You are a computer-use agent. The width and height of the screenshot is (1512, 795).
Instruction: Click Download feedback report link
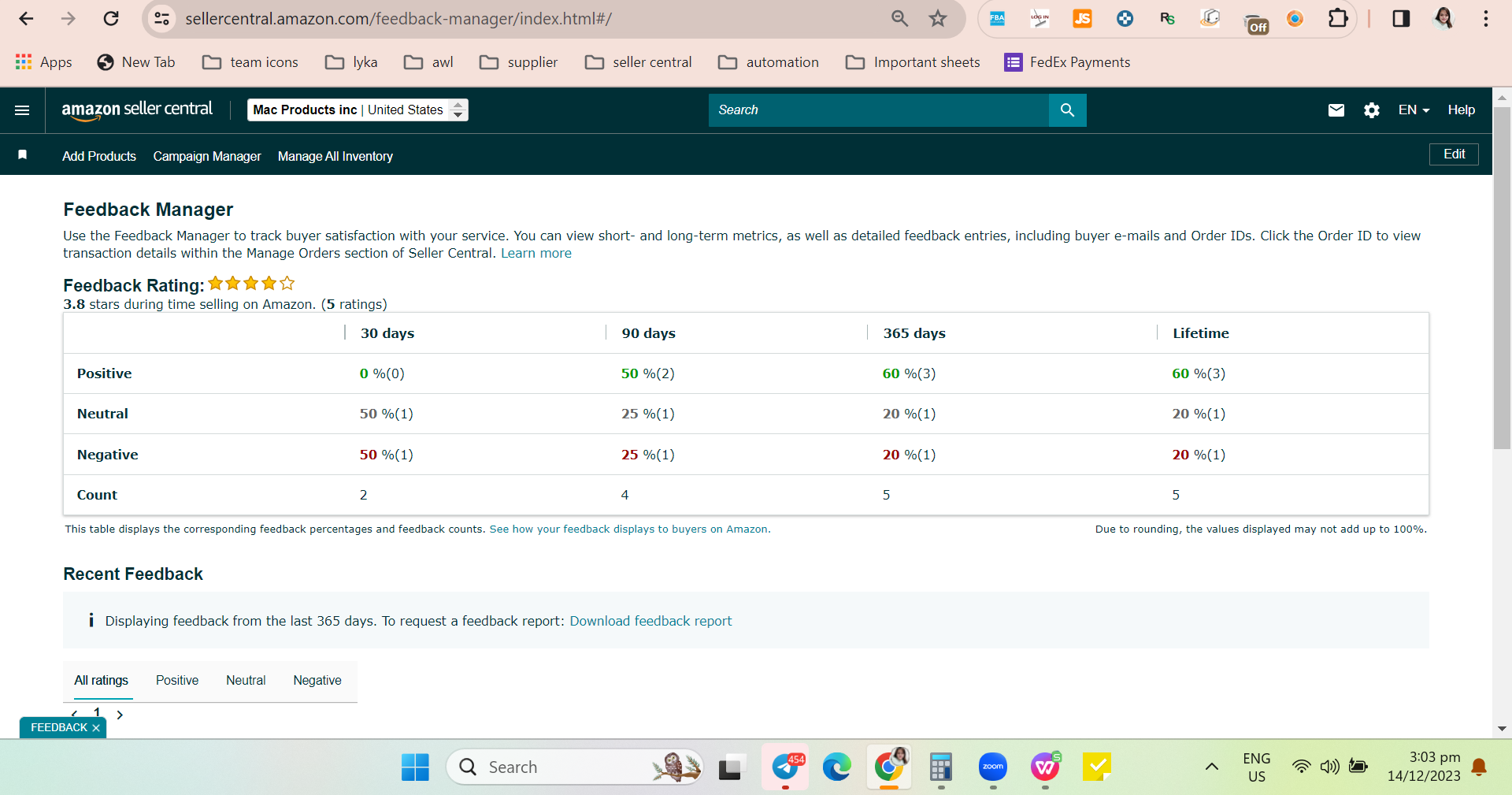point(650,621)
